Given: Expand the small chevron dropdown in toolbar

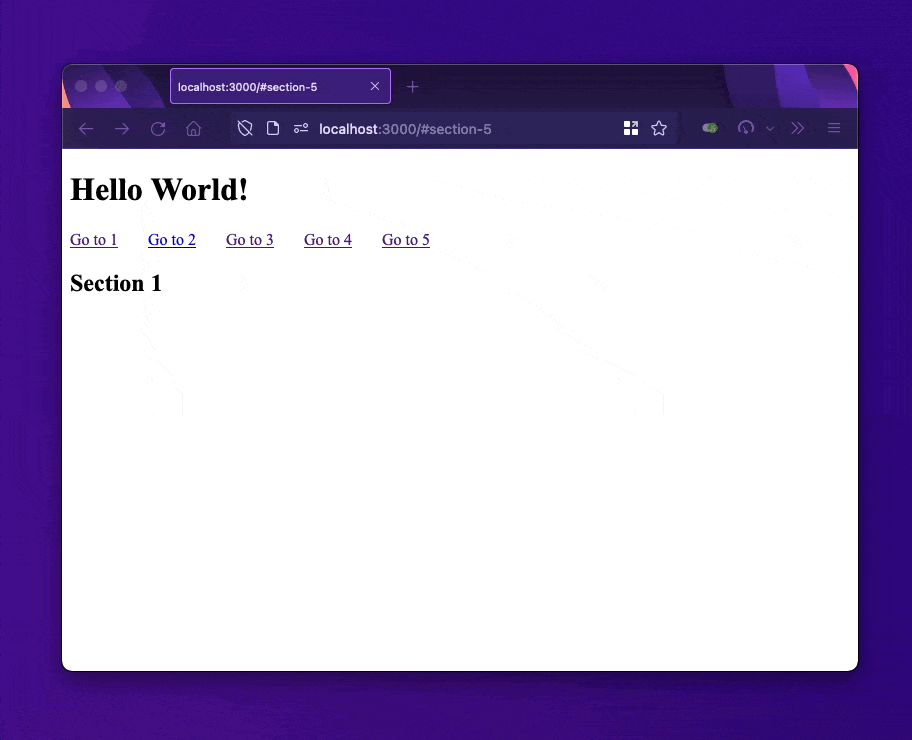Looking at the screenshot, I should click(770, 129).
